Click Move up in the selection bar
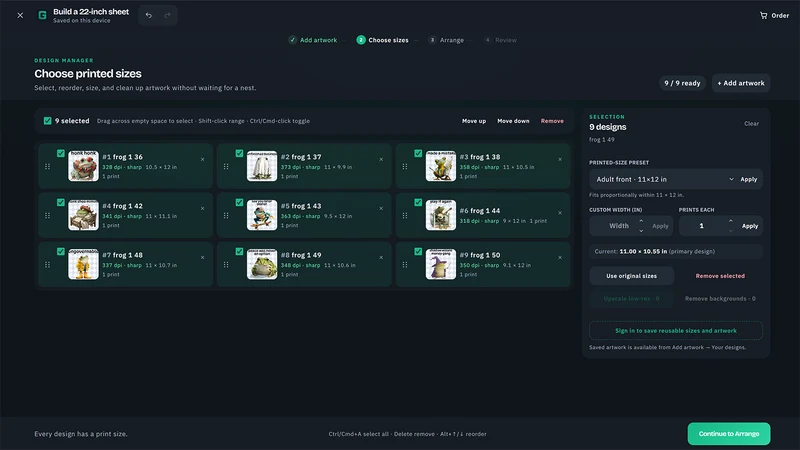The image size is (800, 450). (x=473, y=121)
